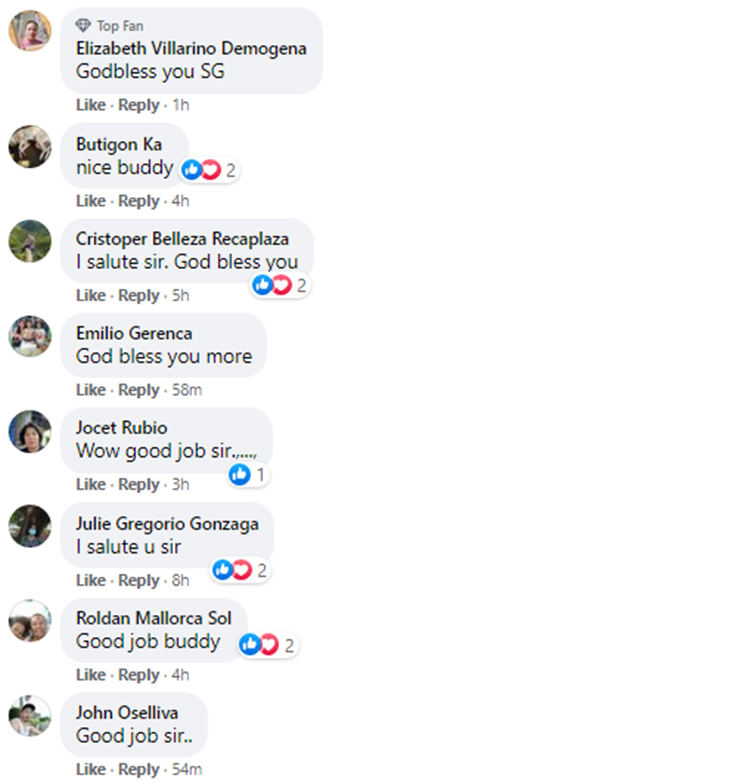Viewport: 750px width, 784px height.
Task: Like Elizabeth Villarino Demogena's comment
Action: (91, 105)
